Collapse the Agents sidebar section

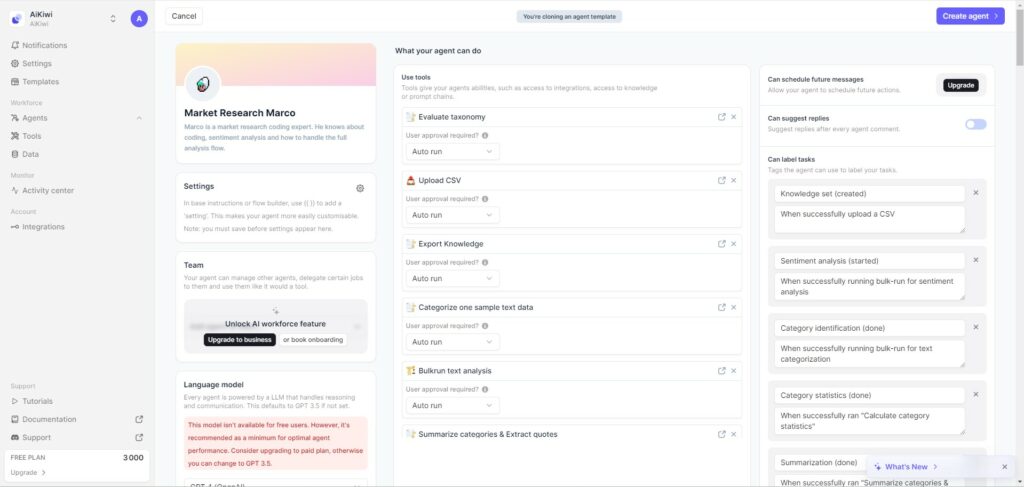click(139, 118)
